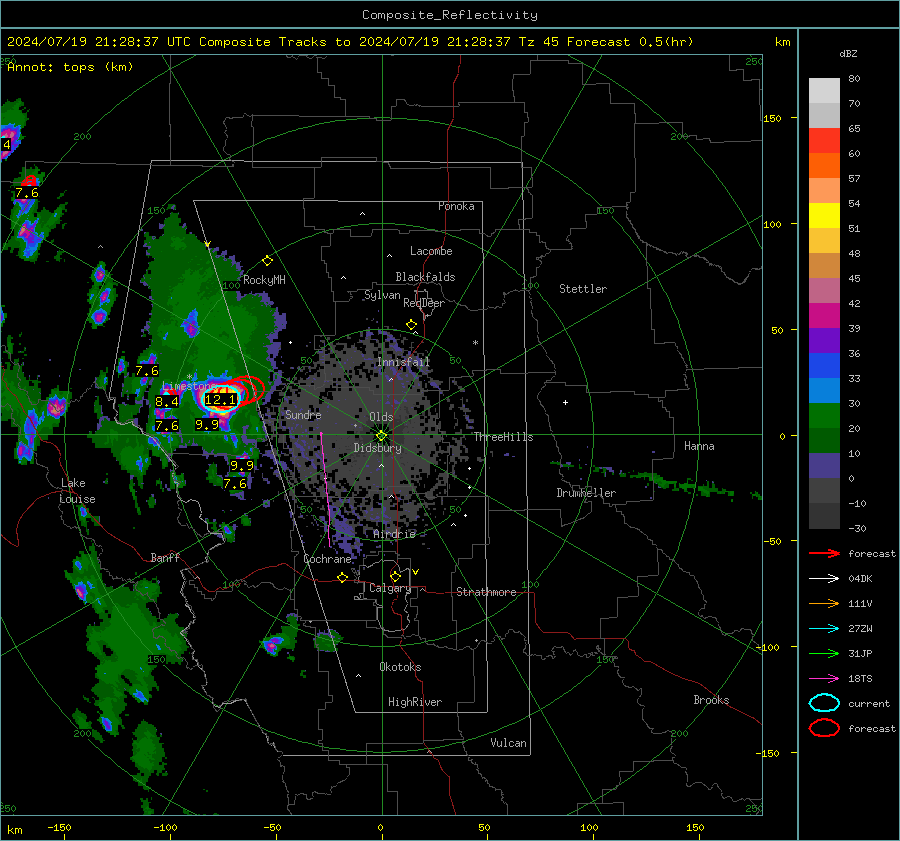Image resolution: width=900 pixels, height=841 pixels.
Task: Select the yellow diamond marker below Cochrane
Action: [x=343, y=578]
